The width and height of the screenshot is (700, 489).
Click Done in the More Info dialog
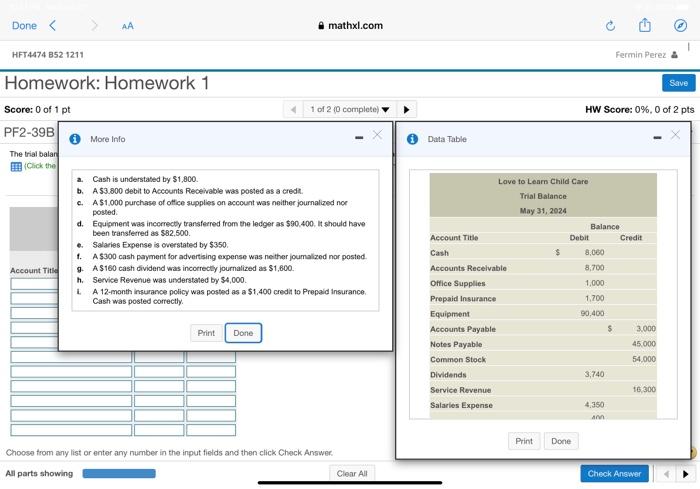coord(243,333)
